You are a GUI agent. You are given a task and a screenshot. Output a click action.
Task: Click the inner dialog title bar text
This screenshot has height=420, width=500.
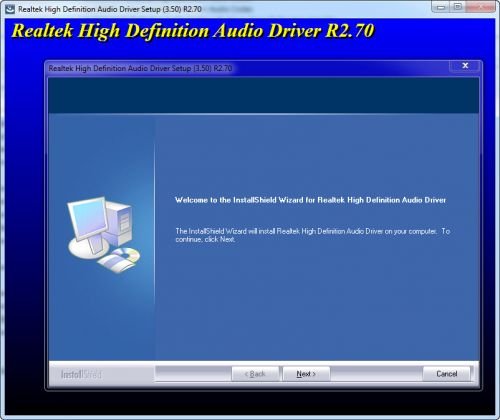coord(140,68)
